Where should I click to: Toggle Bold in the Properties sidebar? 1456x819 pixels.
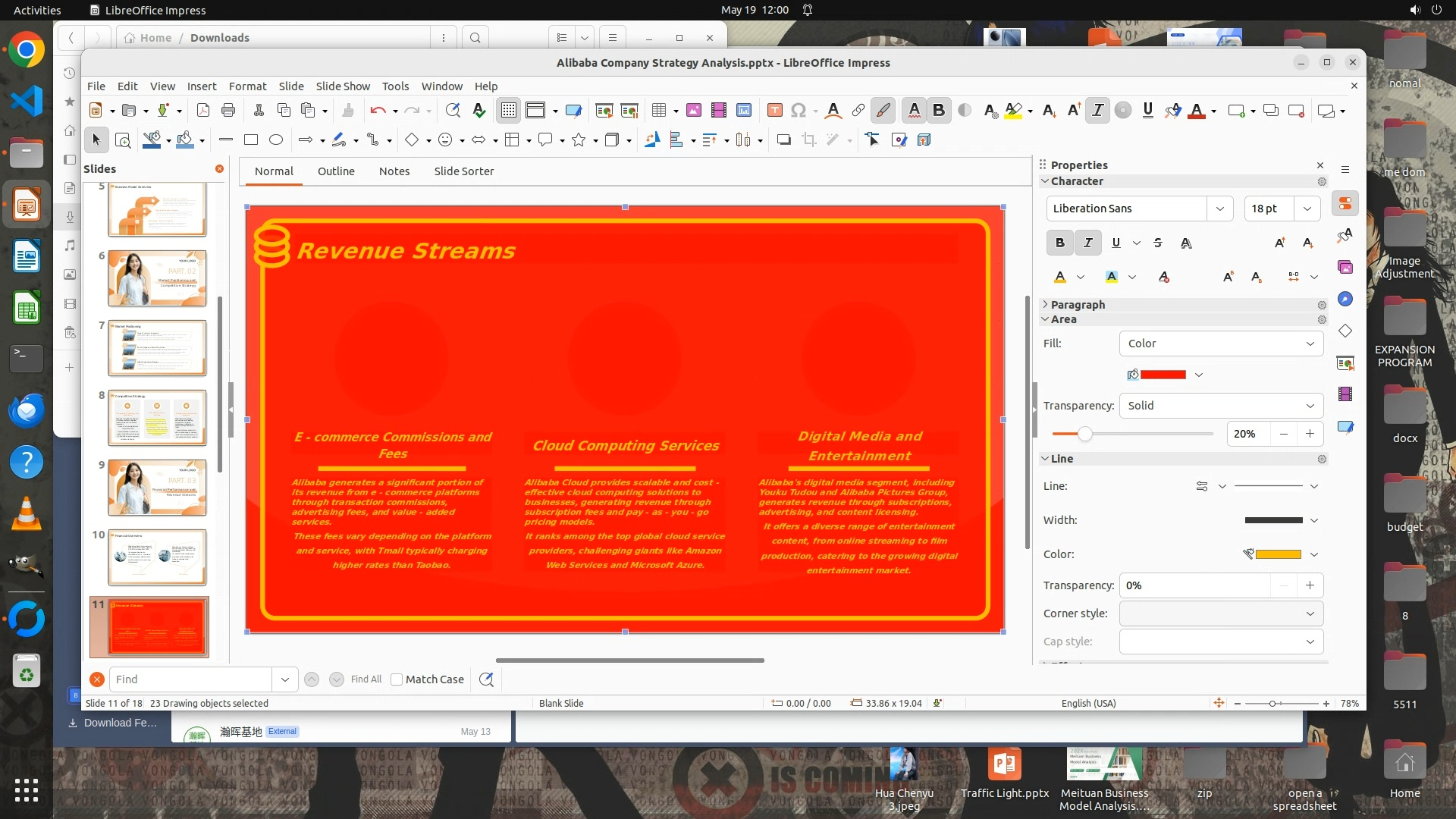1059,243
